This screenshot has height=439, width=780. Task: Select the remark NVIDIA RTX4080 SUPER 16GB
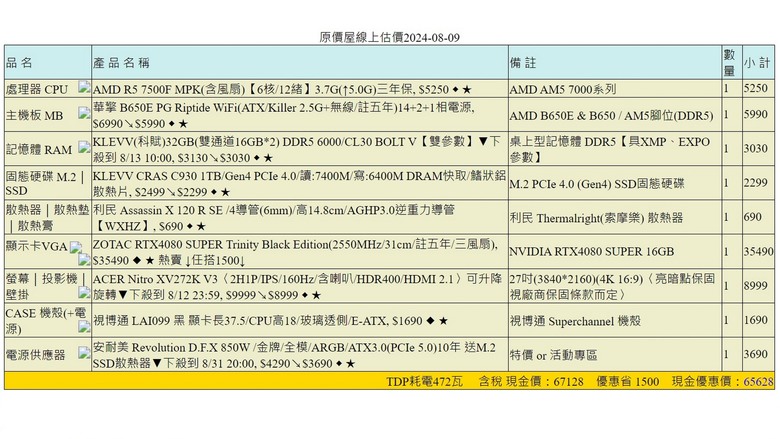591,252
